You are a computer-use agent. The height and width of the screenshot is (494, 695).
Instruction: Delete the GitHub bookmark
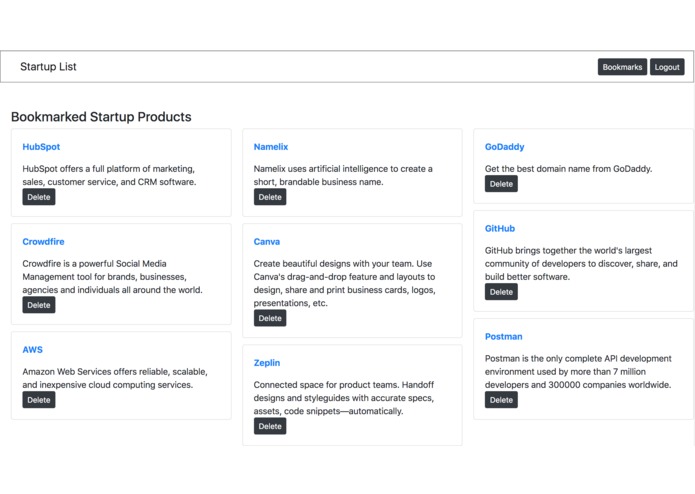pyautogui.click(x=501, y=292)
